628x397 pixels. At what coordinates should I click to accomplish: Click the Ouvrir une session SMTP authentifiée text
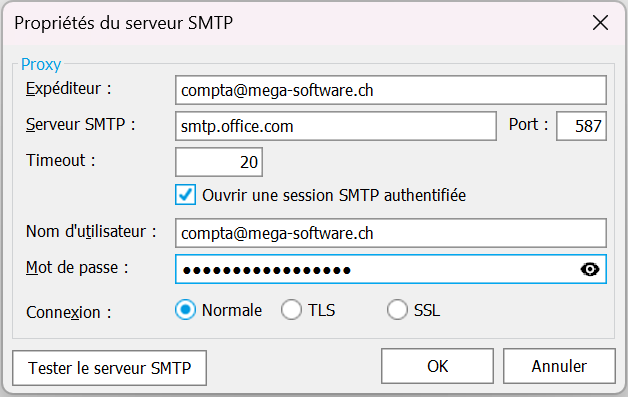pyautogui.click(x=334, y=195)
